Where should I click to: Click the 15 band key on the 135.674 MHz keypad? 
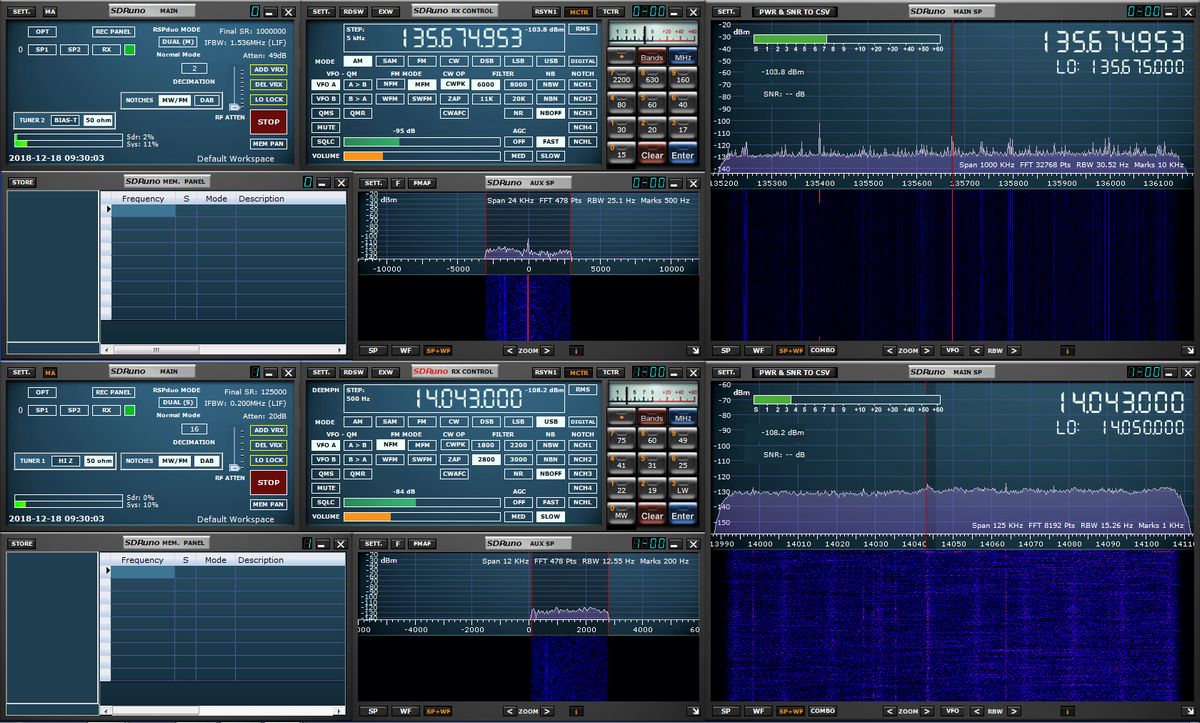pos(621,154)
